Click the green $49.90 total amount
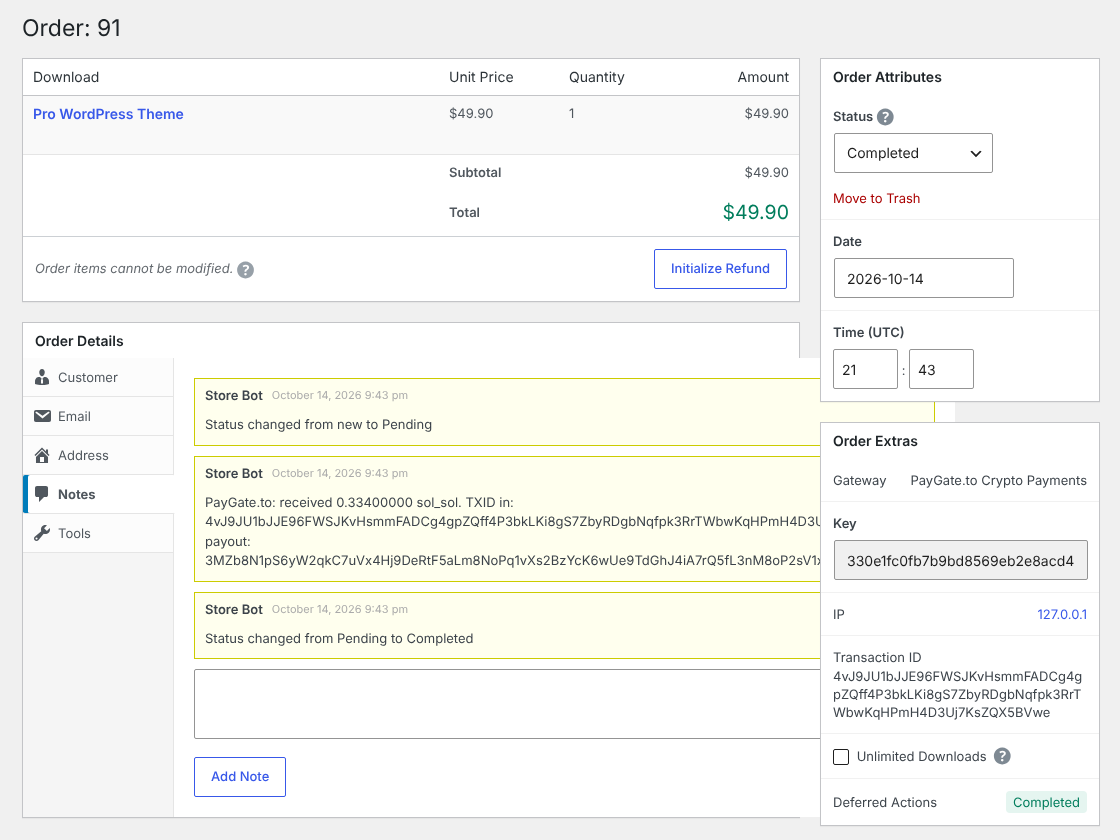This screenshot has width=1120, height=840. pos(756,212)
